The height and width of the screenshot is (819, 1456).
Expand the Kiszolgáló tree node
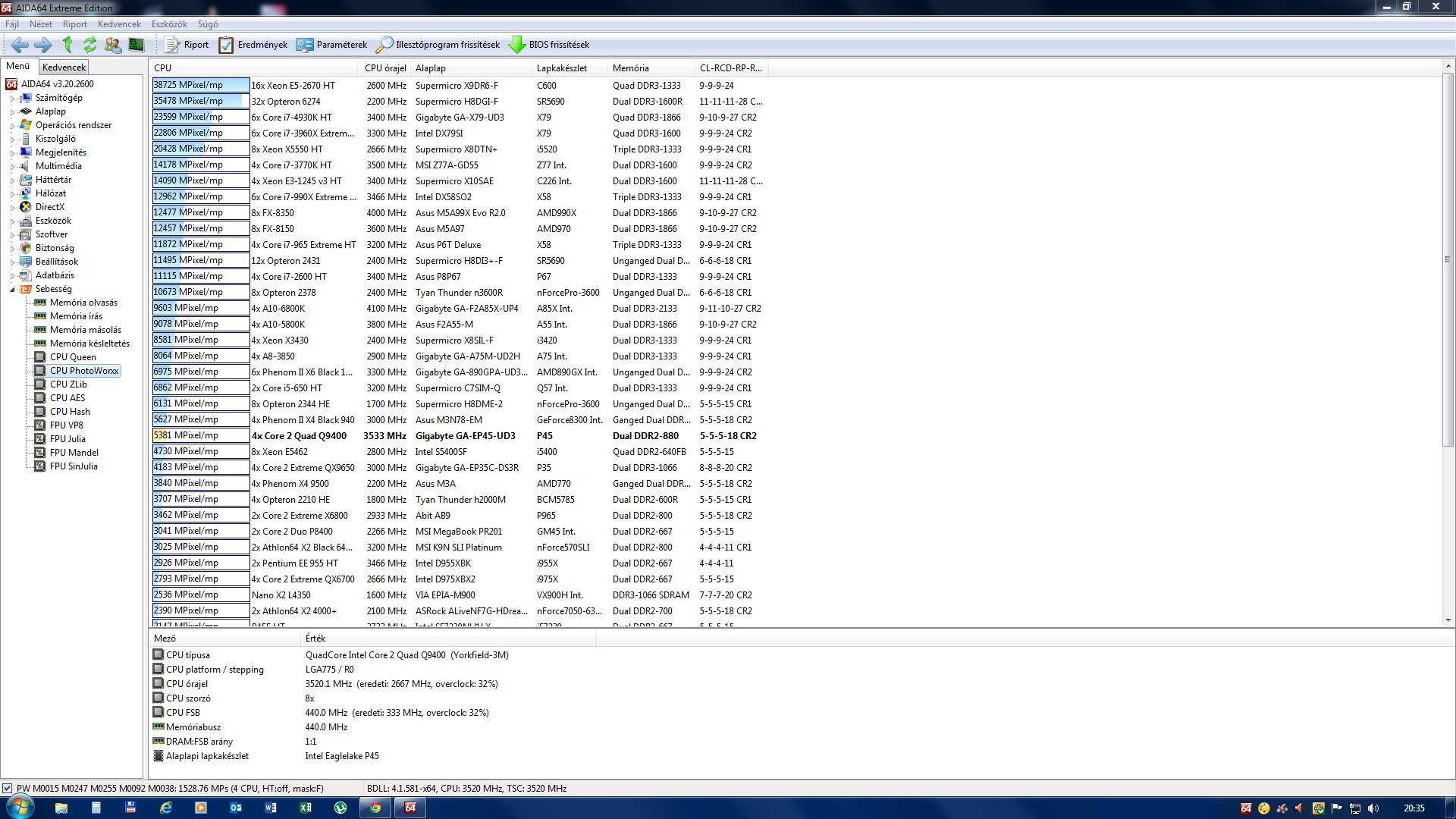13,140
